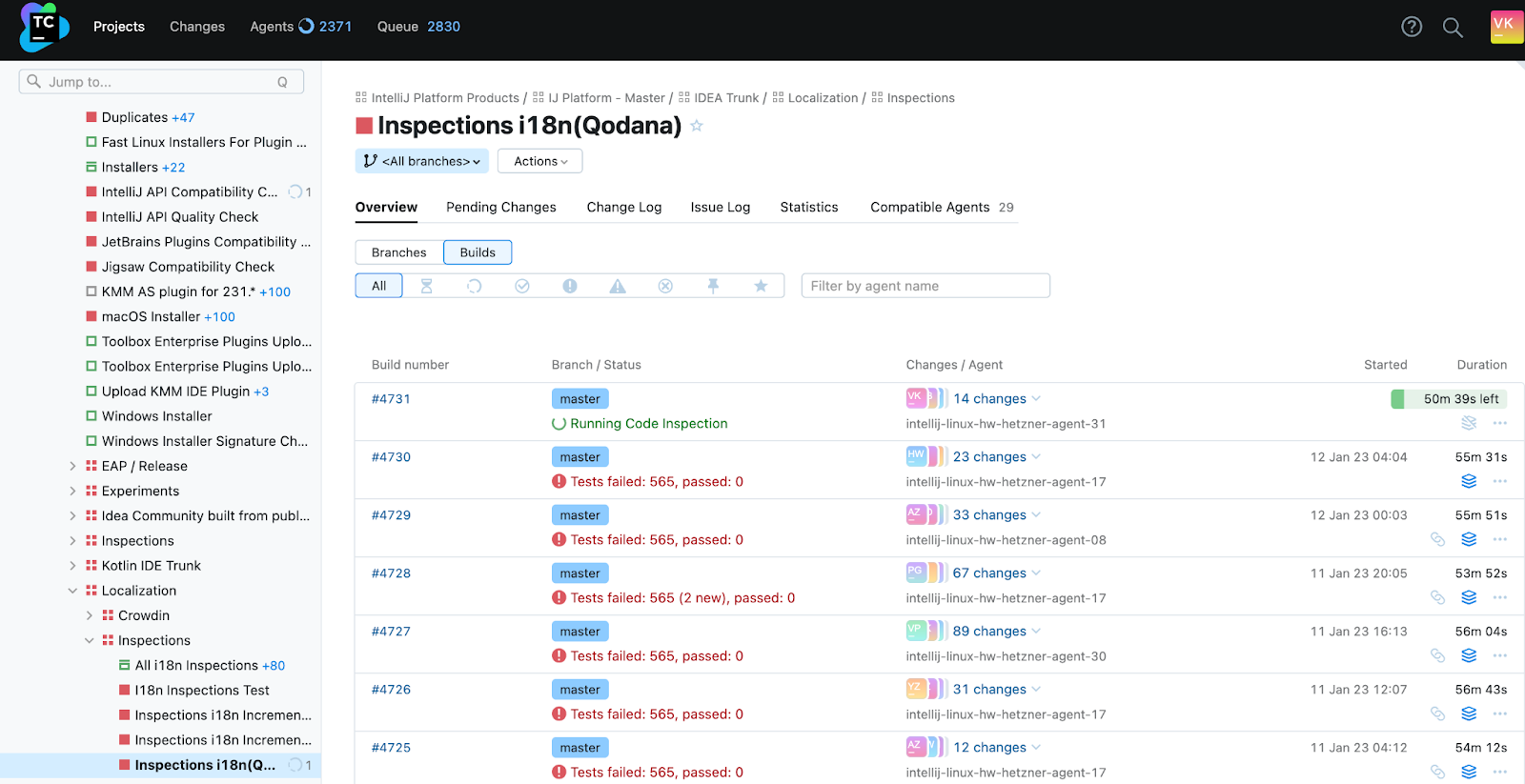Click the more options dots for #4729
This screenshot has width=1525, height=784.
pyautogui.click(x=1500, y=540)
